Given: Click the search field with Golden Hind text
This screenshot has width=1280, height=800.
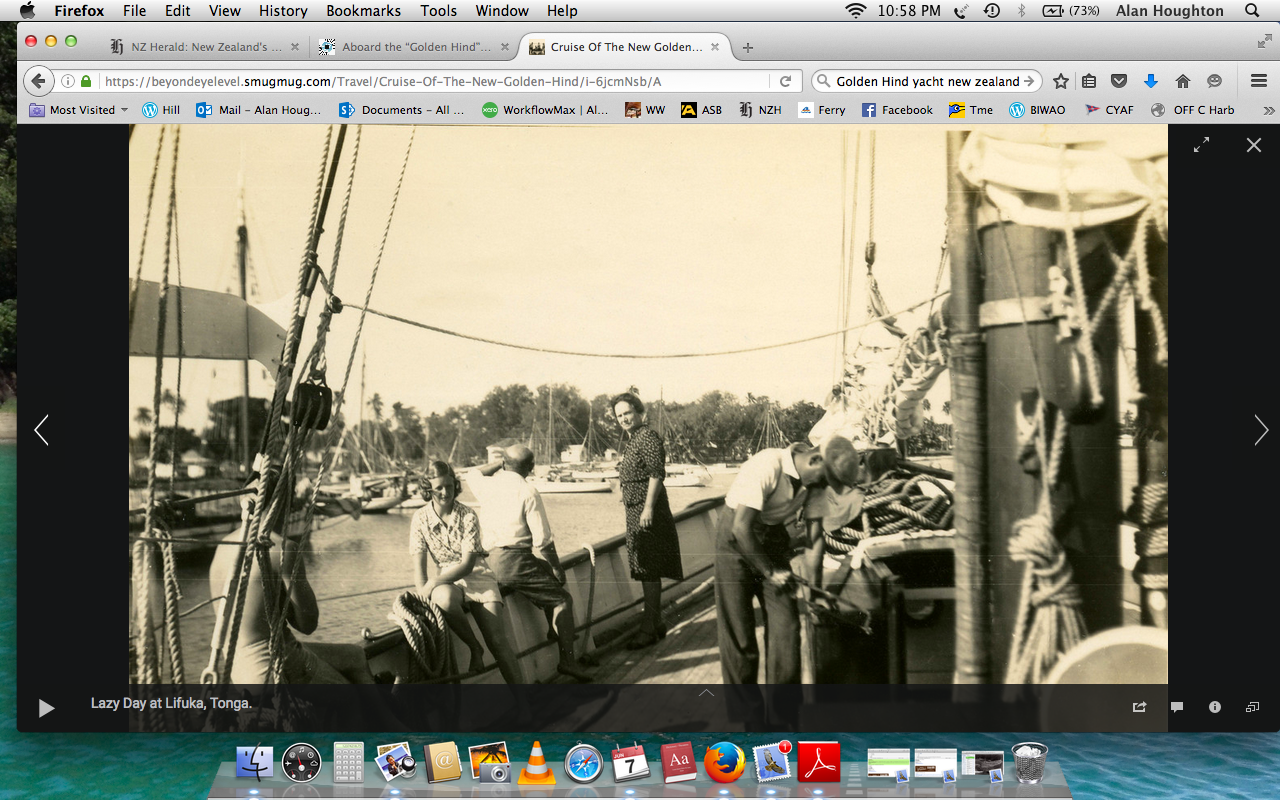Looking at the screenshot, I should [x=920, y=81].
